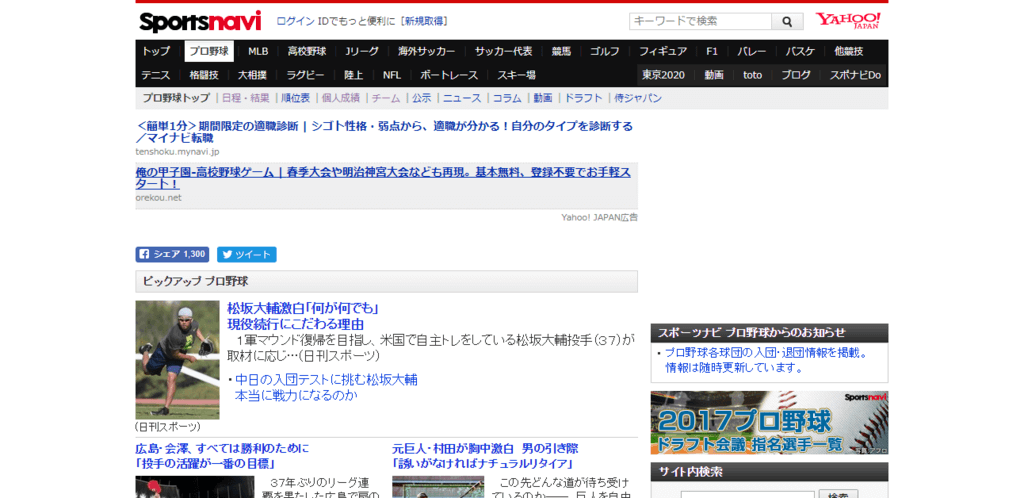Open 陸上 section
Image resolution: width=1024 pixels, height=498 pixels.
(353, 75)
